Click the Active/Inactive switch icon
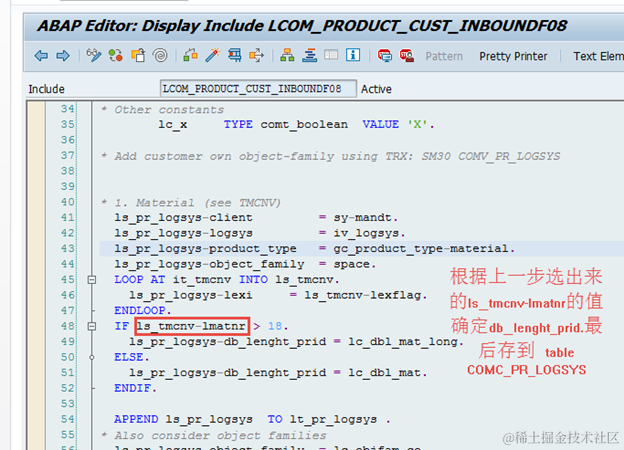 click(x=116, y=55)
